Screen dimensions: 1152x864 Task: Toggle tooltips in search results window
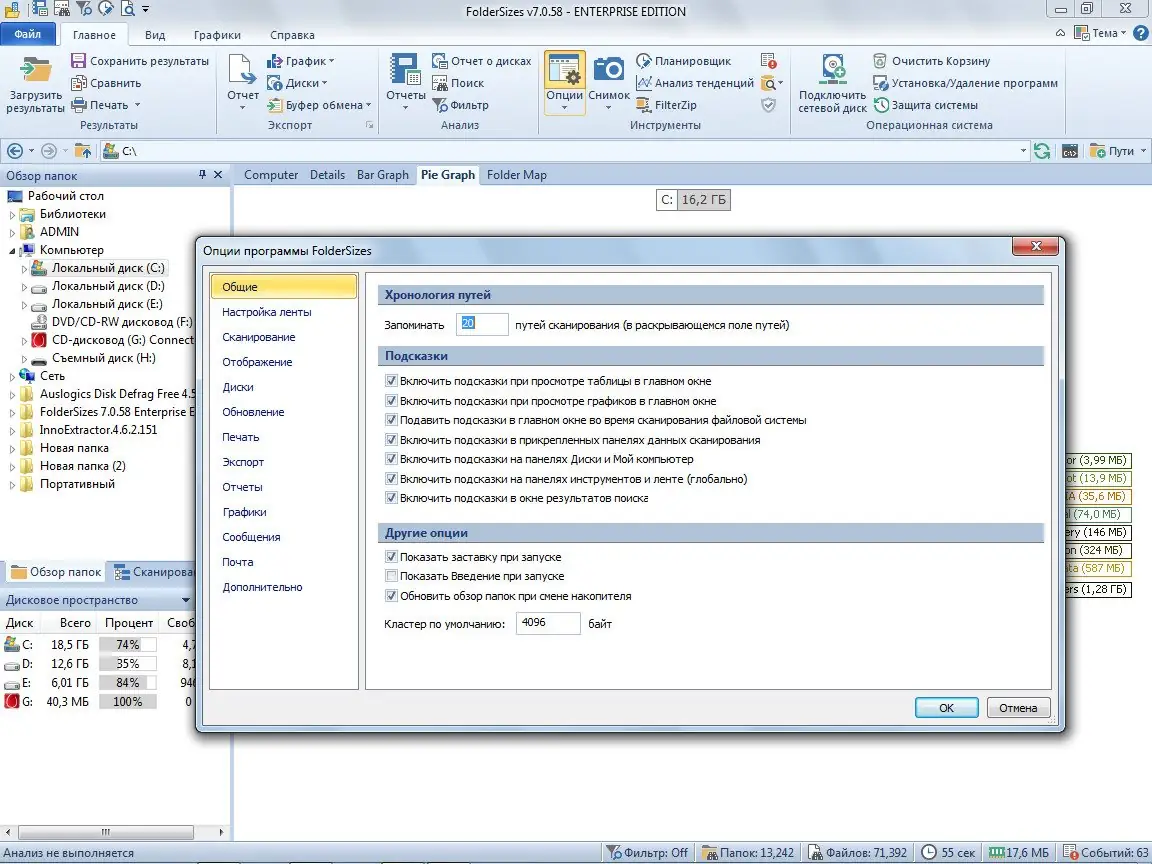[391, 497]
